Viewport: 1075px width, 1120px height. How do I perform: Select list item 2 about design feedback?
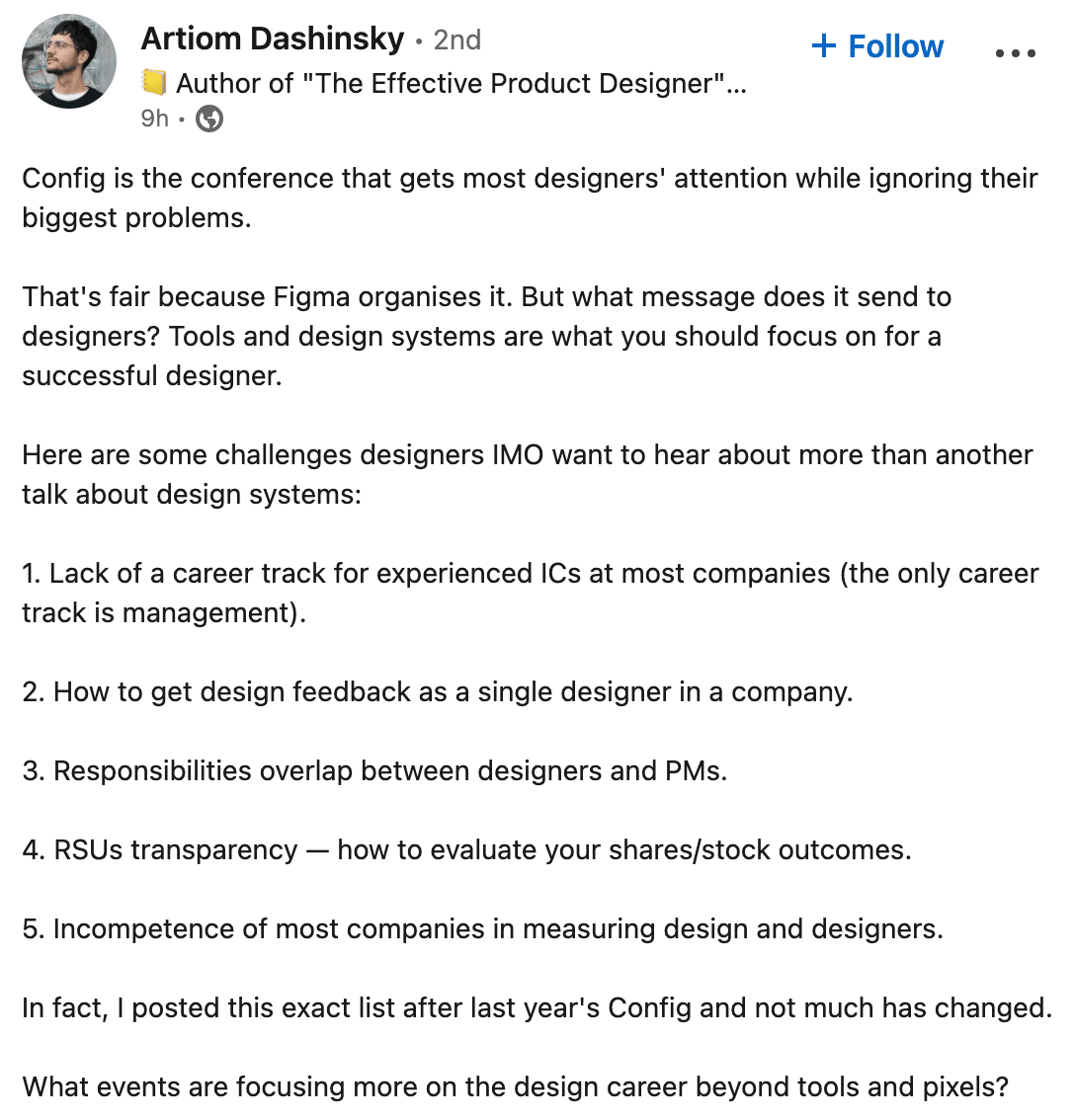click(x=438, y=692)
